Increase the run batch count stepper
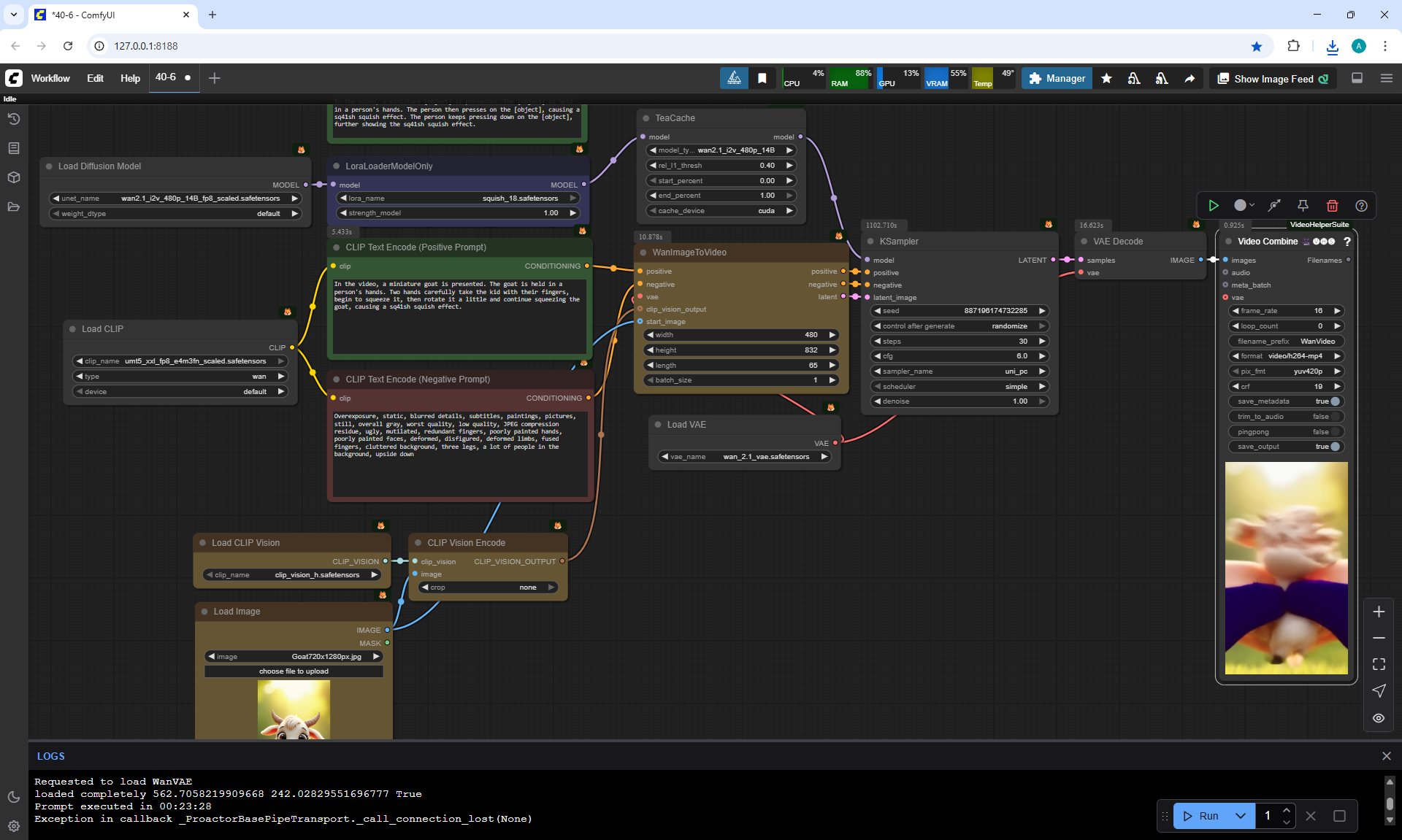1402x840 pixels. (1287, 810)
